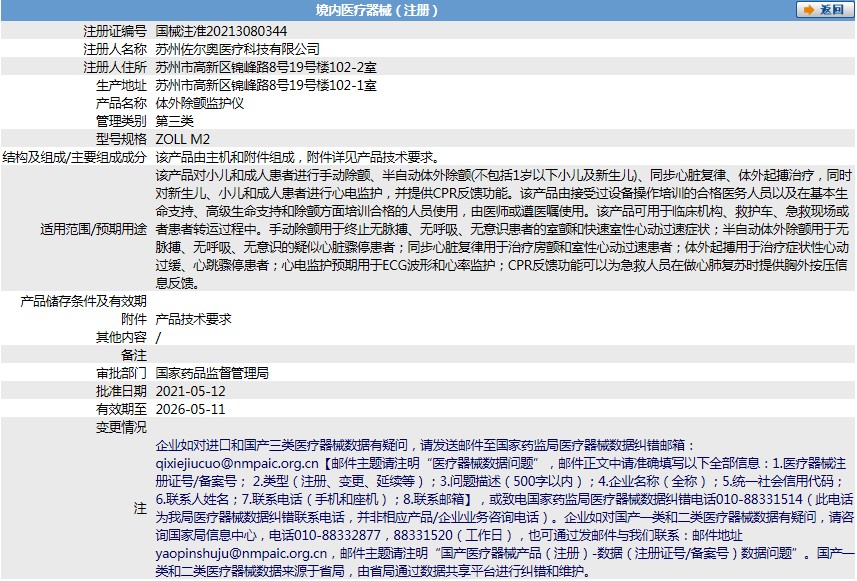
Task: Click the label 适用范围/预期用途
Action: click(x=93, y=229)
